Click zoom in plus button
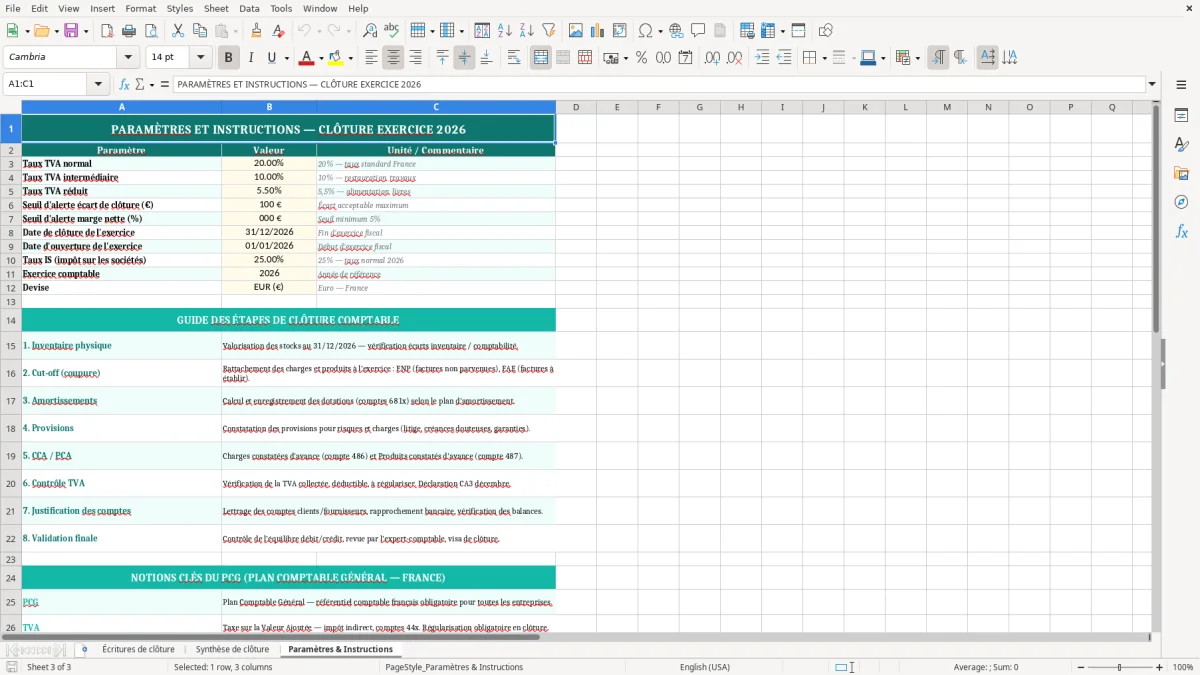 point(1160,667)
